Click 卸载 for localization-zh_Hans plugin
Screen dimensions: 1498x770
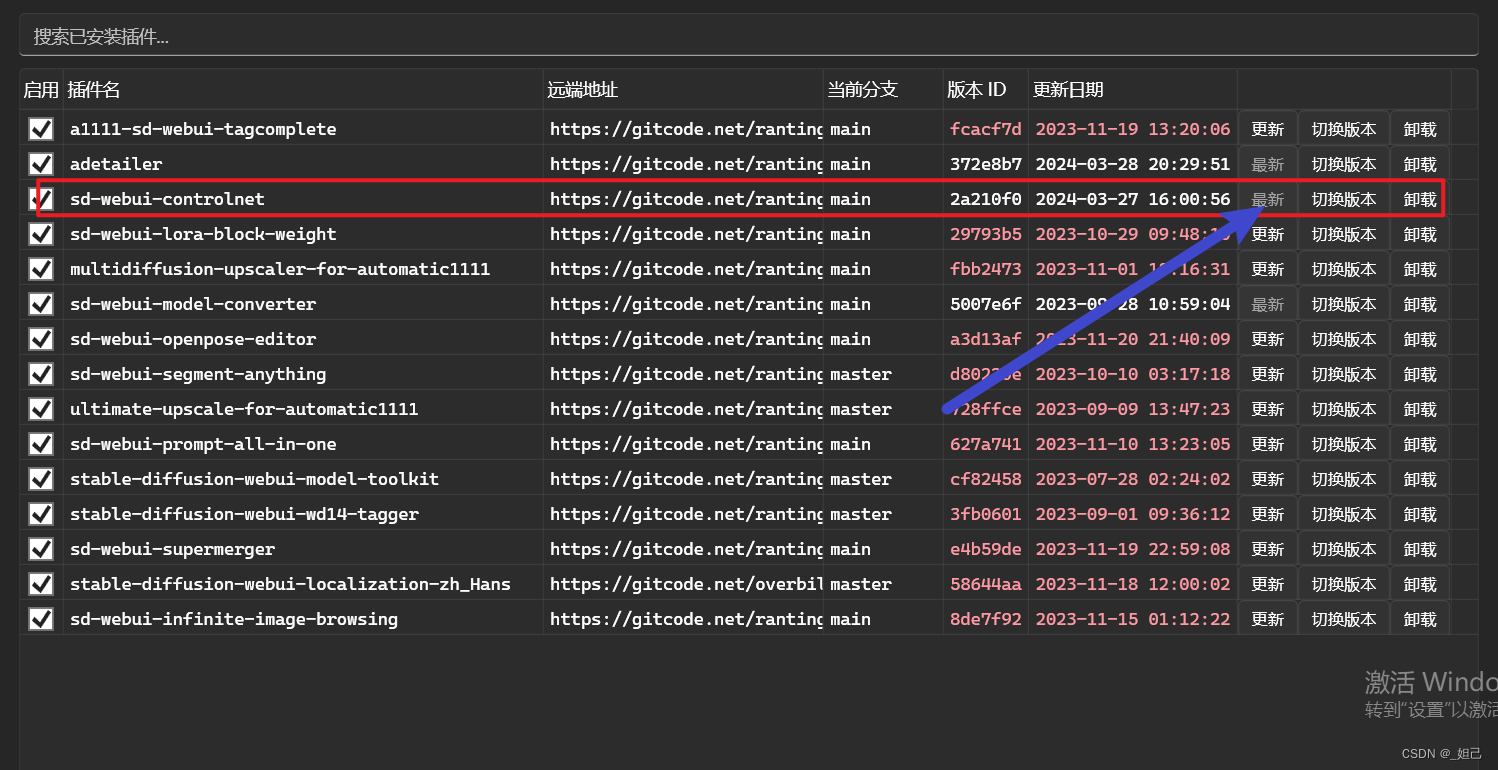click(x=1420, y=584)
